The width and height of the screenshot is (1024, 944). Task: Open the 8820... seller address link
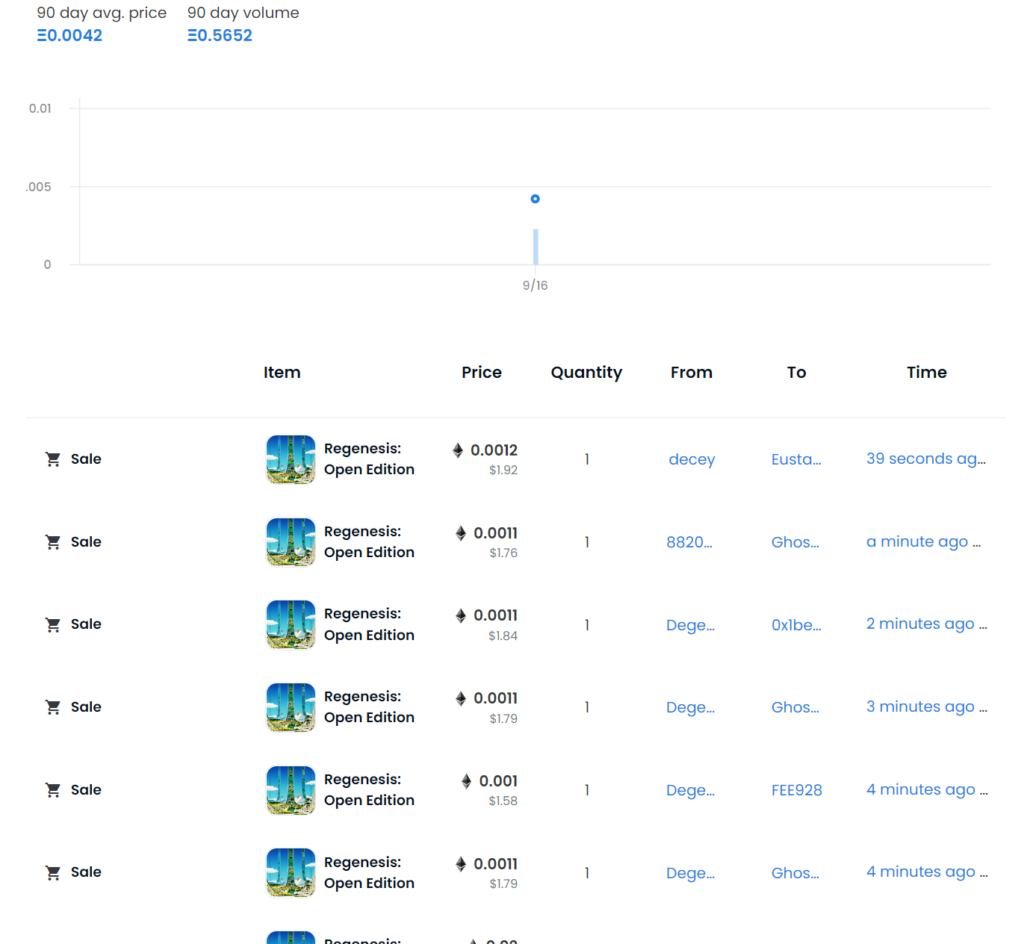tap(689, 542)
